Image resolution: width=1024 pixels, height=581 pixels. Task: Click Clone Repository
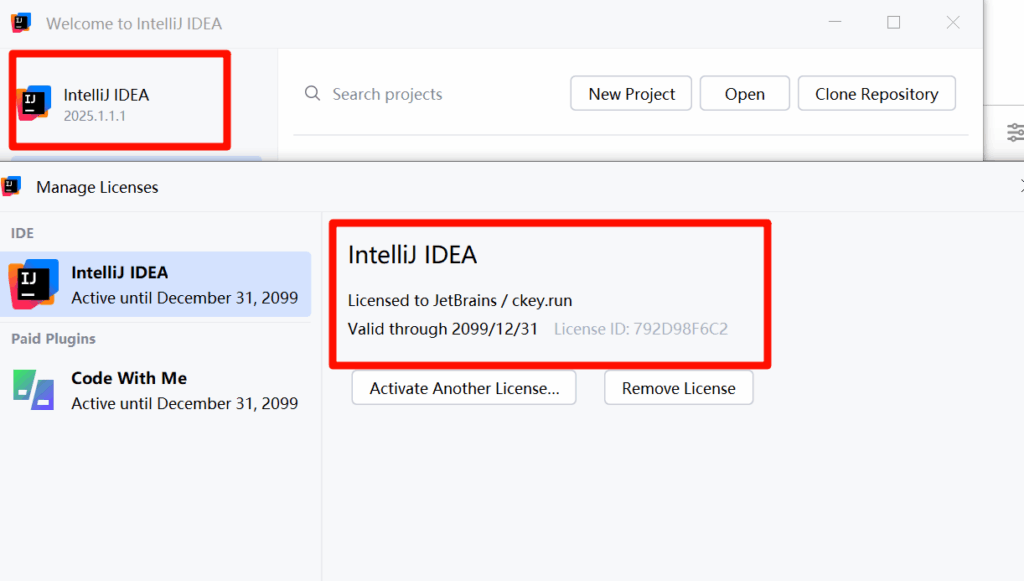876,94
